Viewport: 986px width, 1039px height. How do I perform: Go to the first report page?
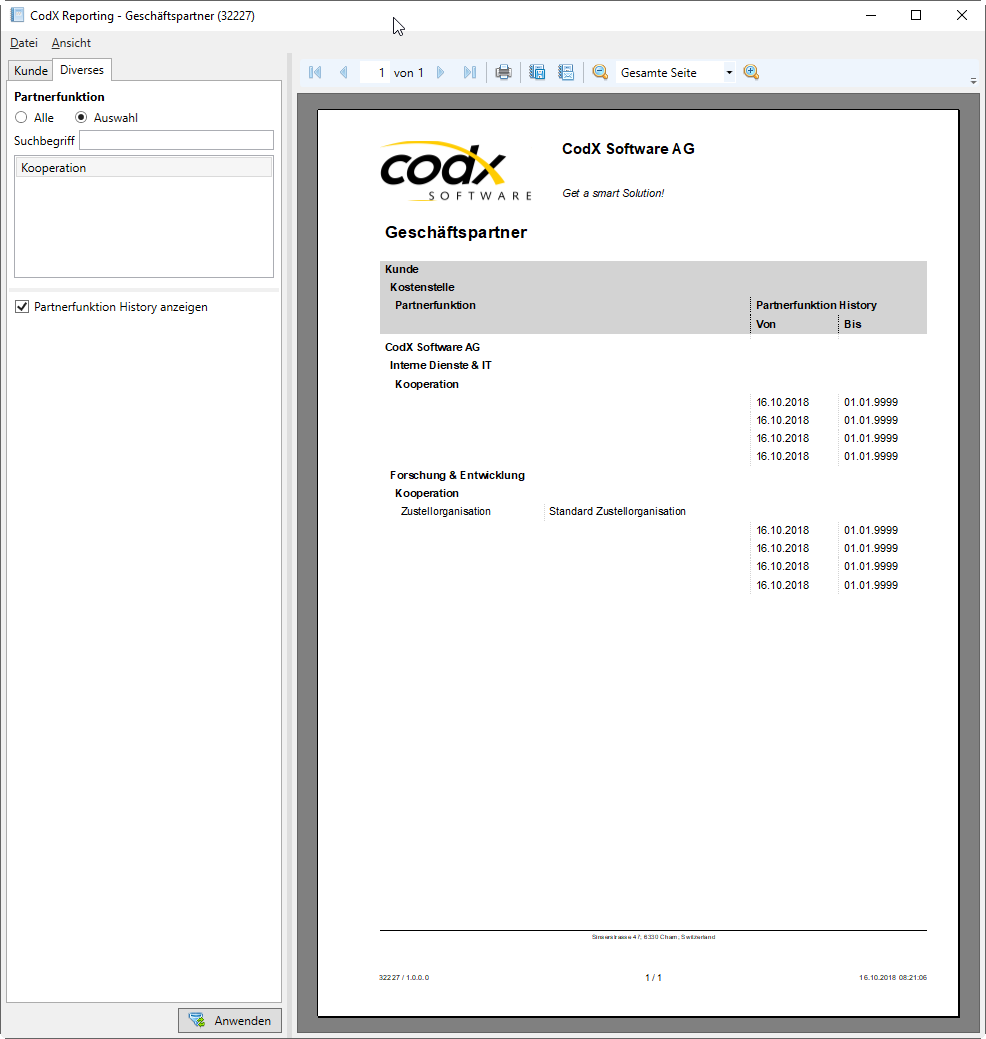click(315, 72)
